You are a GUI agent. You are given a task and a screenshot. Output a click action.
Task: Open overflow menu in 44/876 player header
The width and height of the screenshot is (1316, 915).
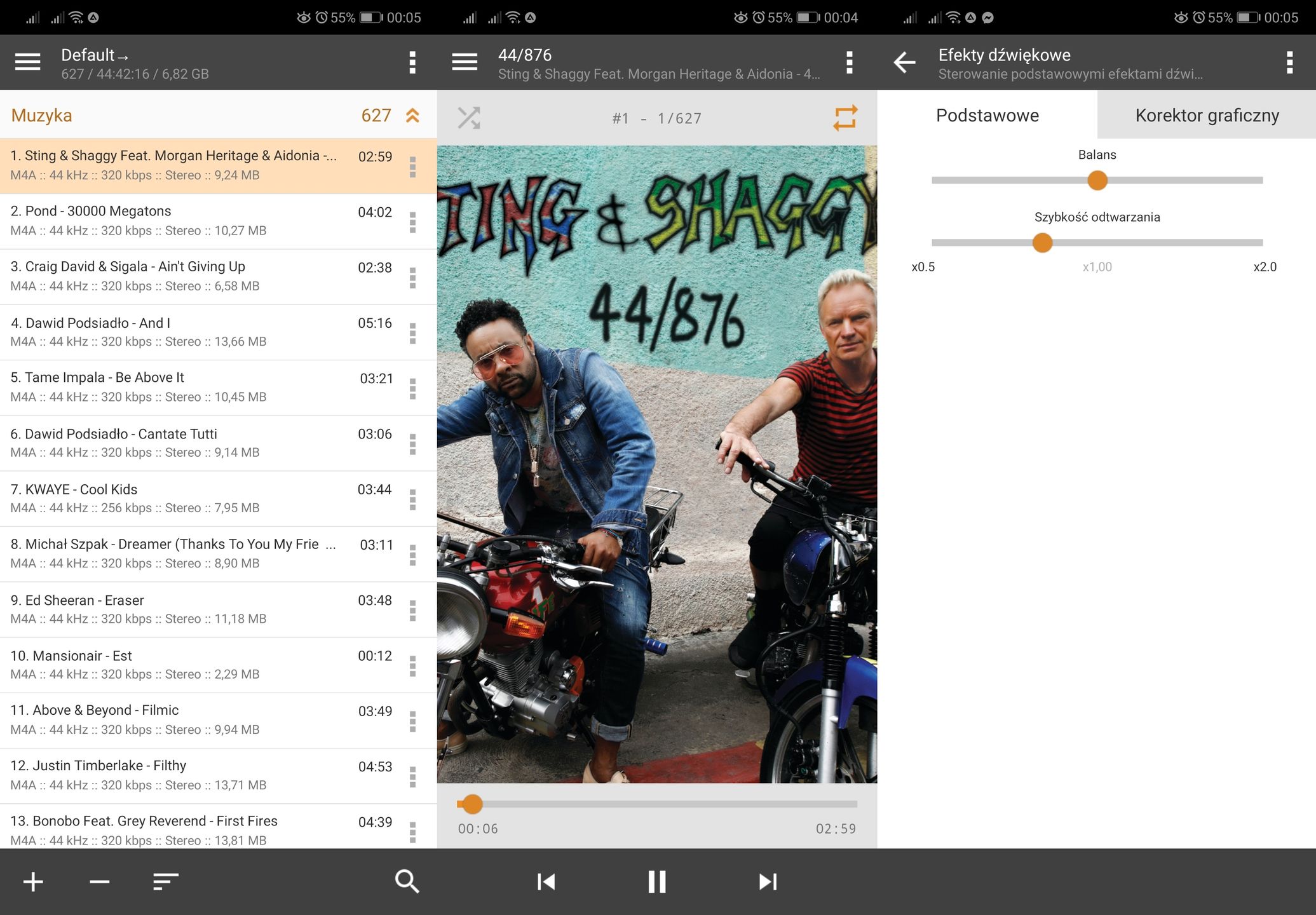[x=849, y=62]
